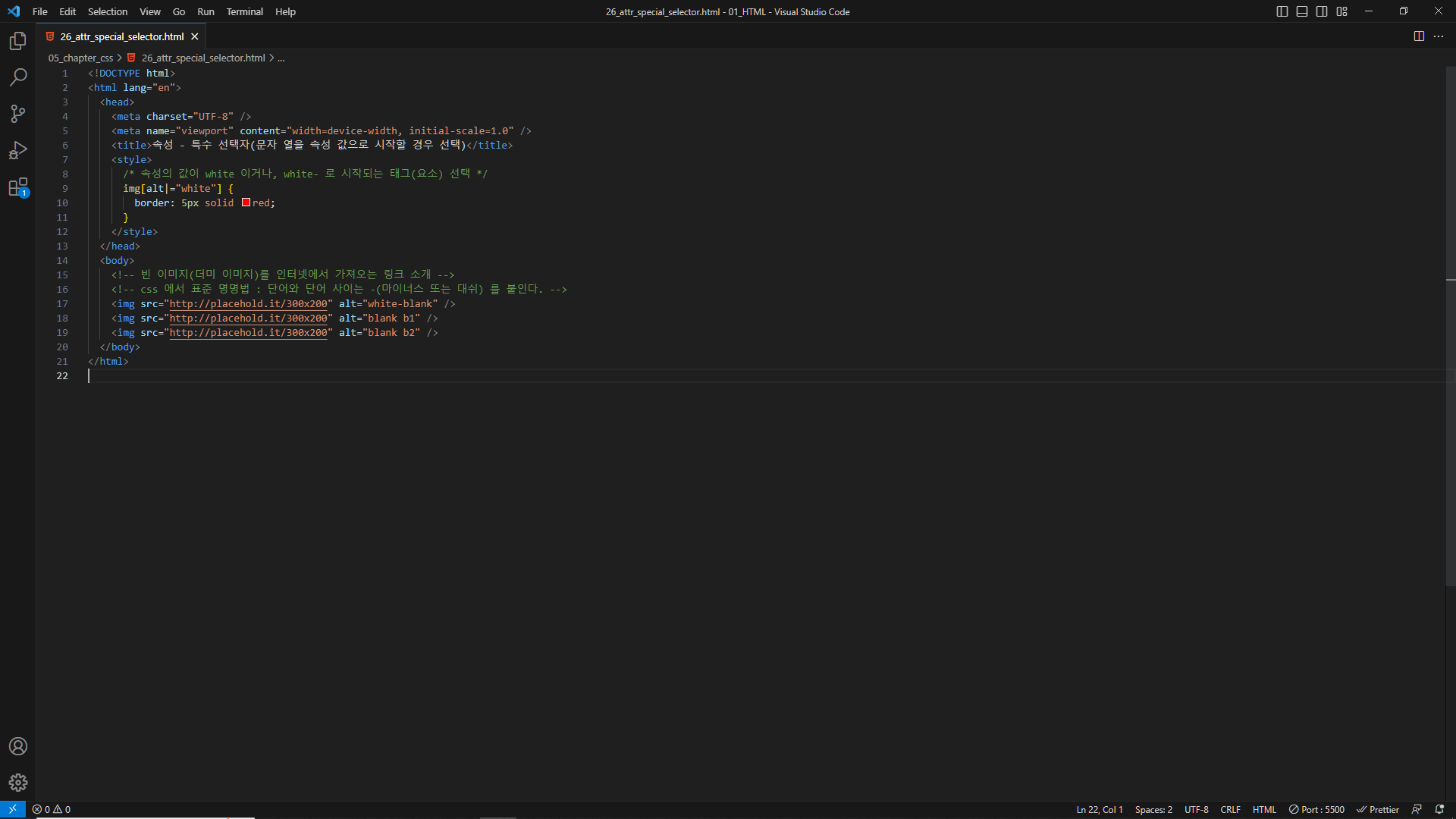Open the Explorer view in activity bar
The height and width of the screenshot is (819, 1456).
18,41
